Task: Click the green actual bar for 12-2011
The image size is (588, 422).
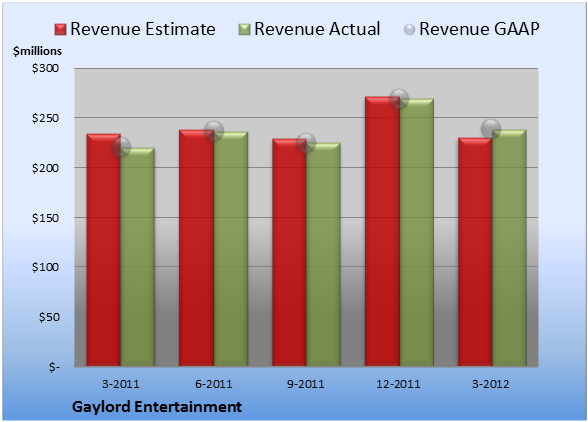Action: [x=416, y=232]
